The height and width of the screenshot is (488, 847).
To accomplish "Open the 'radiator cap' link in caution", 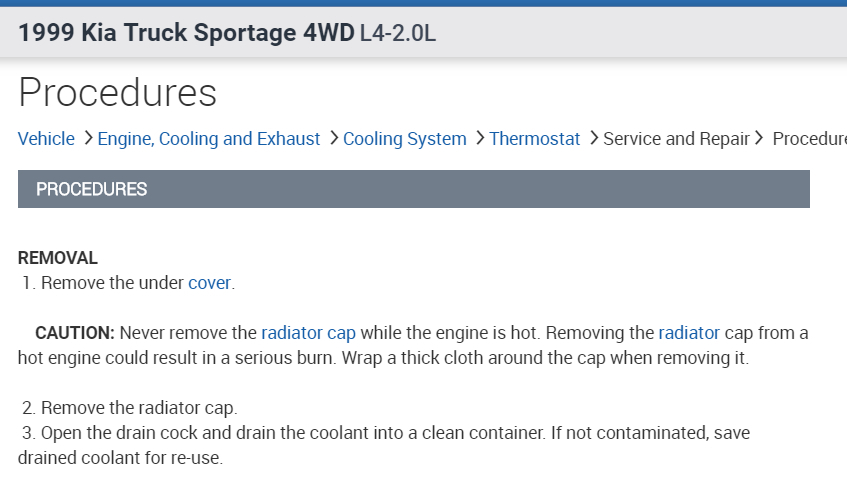I will pos(308,333).
